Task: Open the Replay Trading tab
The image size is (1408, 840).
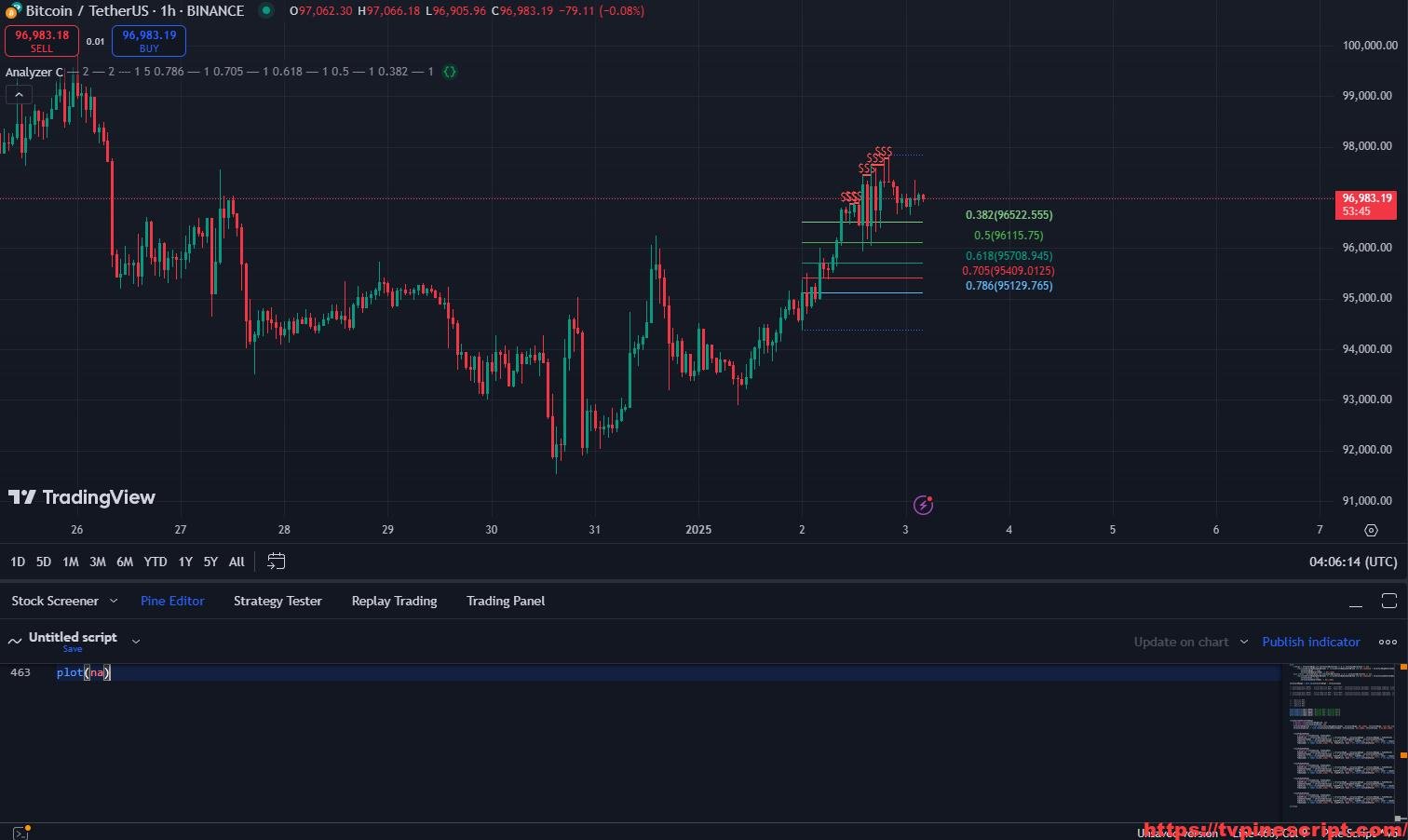Action: pos(394,602)
